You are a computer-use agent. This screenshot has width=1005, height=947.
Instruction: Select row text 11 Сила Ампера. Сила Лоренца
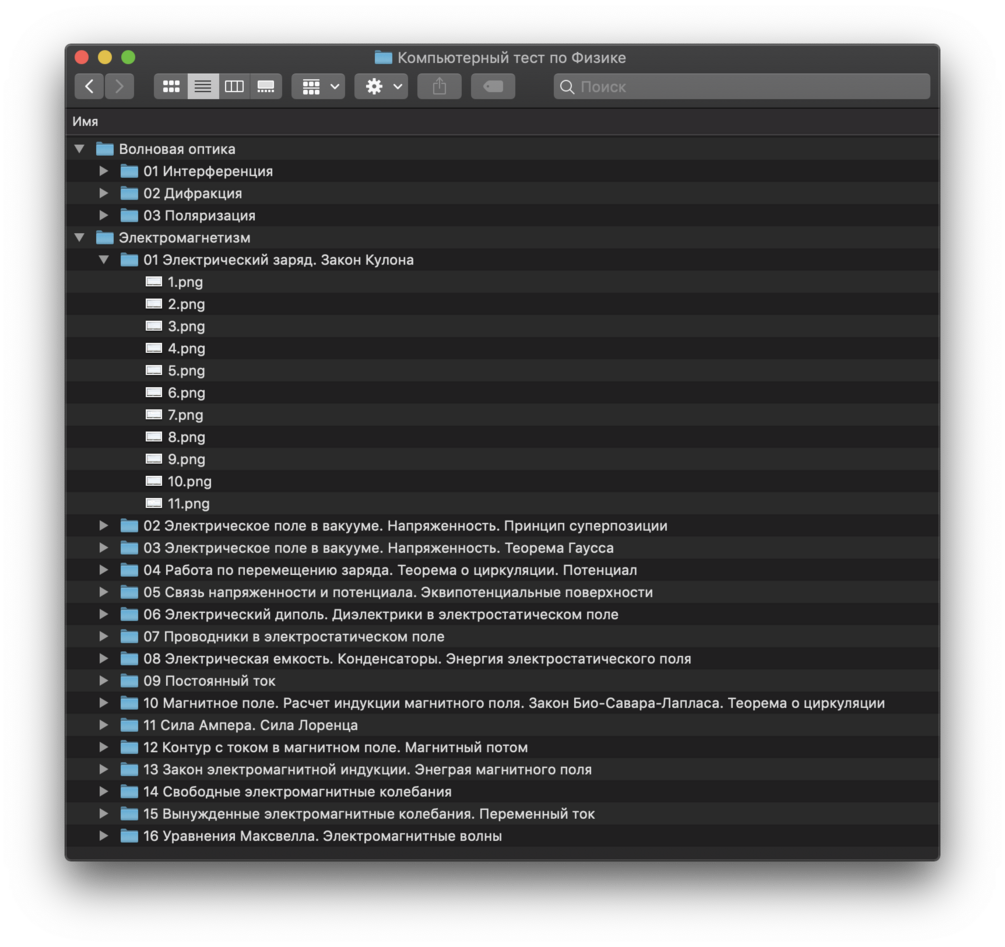(x=251, y=725)
